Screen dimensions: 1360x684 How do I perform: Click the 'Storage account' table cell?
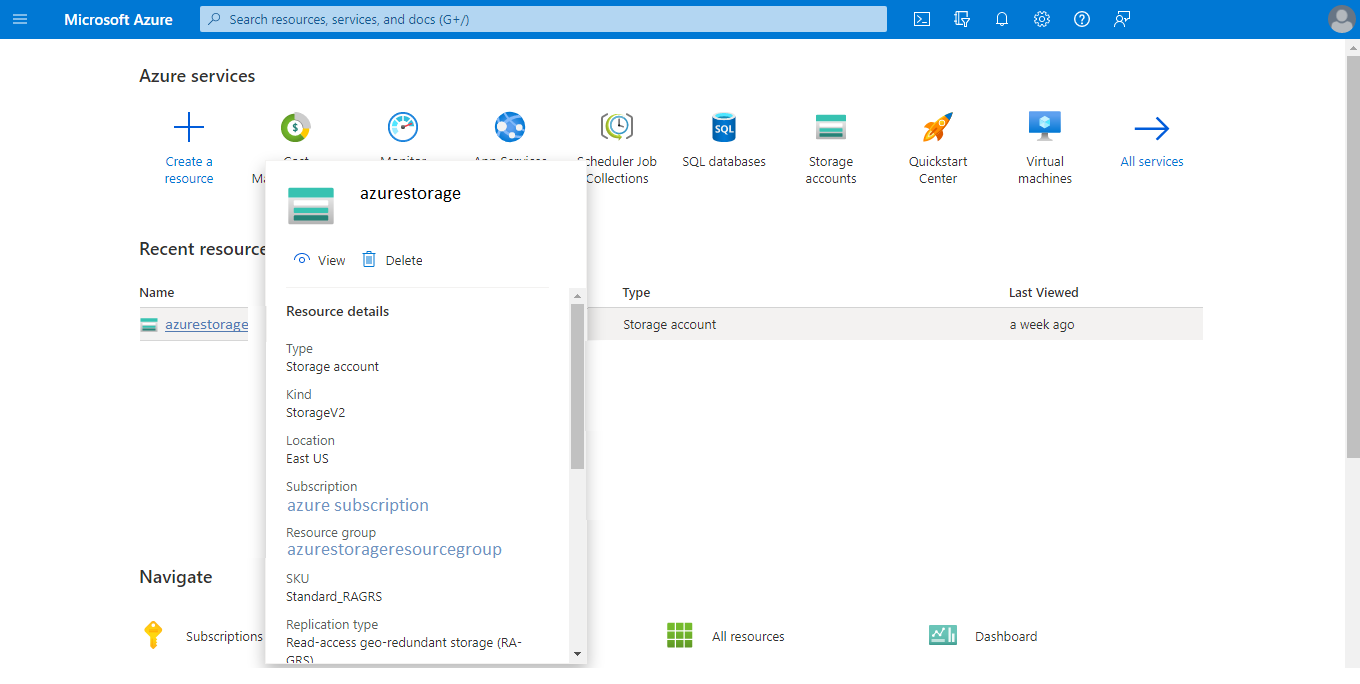click(670, 324)
